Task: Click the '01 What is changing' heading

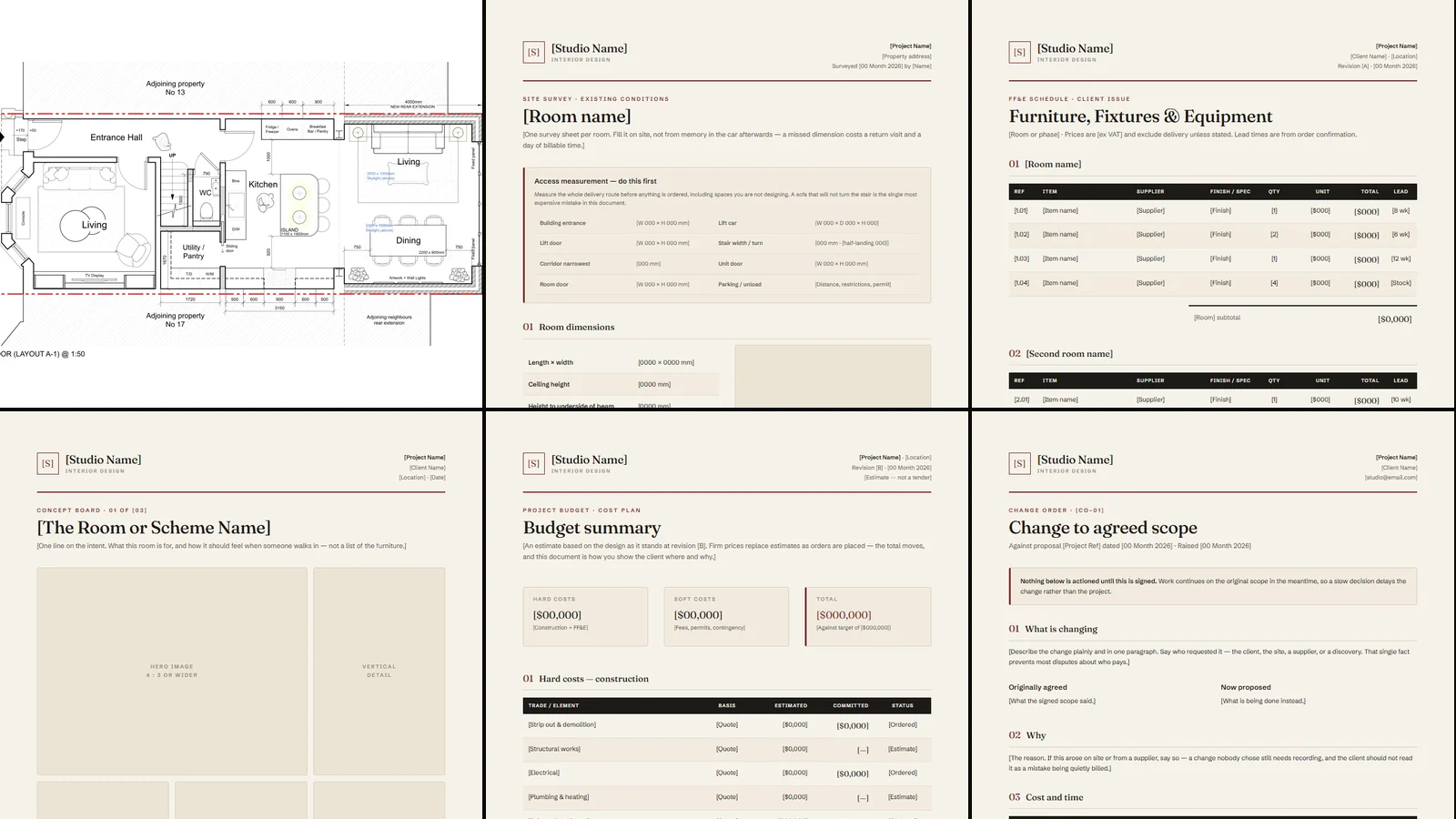Action: (x=1053, y=629)
